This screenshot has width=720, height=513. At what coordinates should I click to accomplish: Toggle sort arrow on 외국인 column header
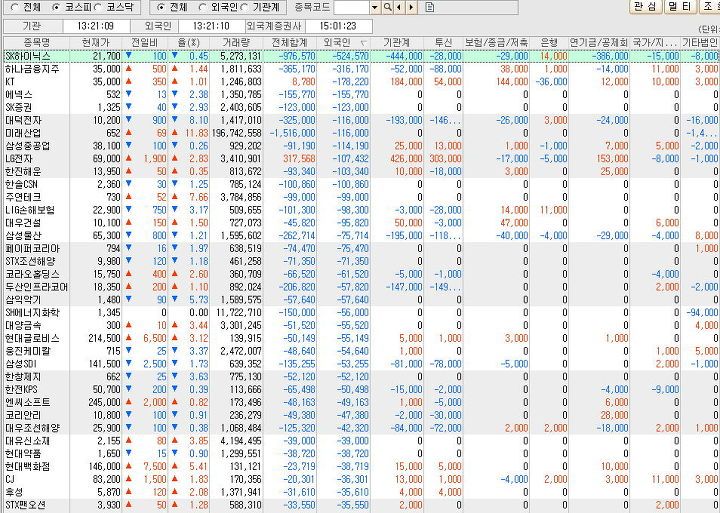pos(364,43)
